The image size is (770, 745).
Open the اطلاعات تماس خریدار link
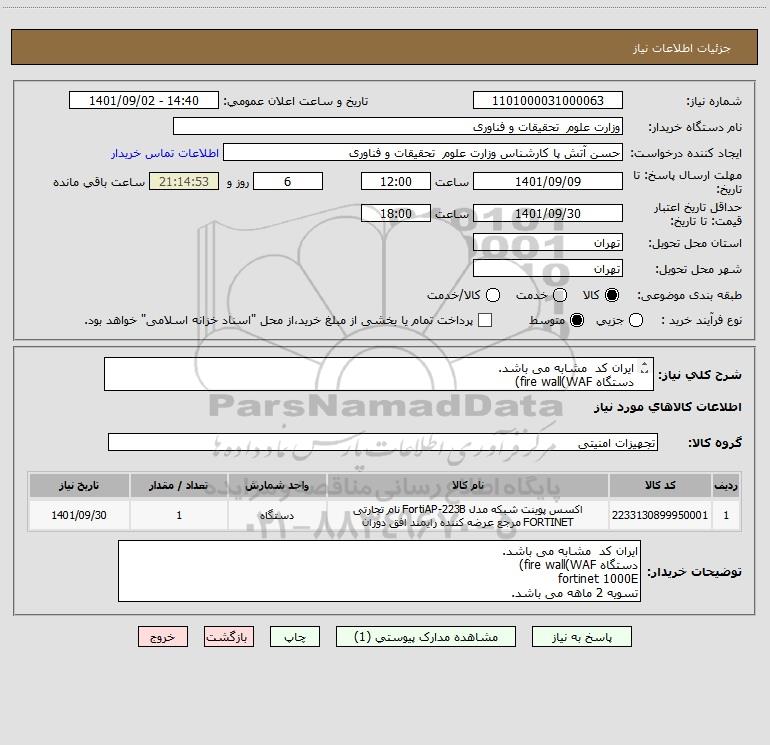(165, 153)
